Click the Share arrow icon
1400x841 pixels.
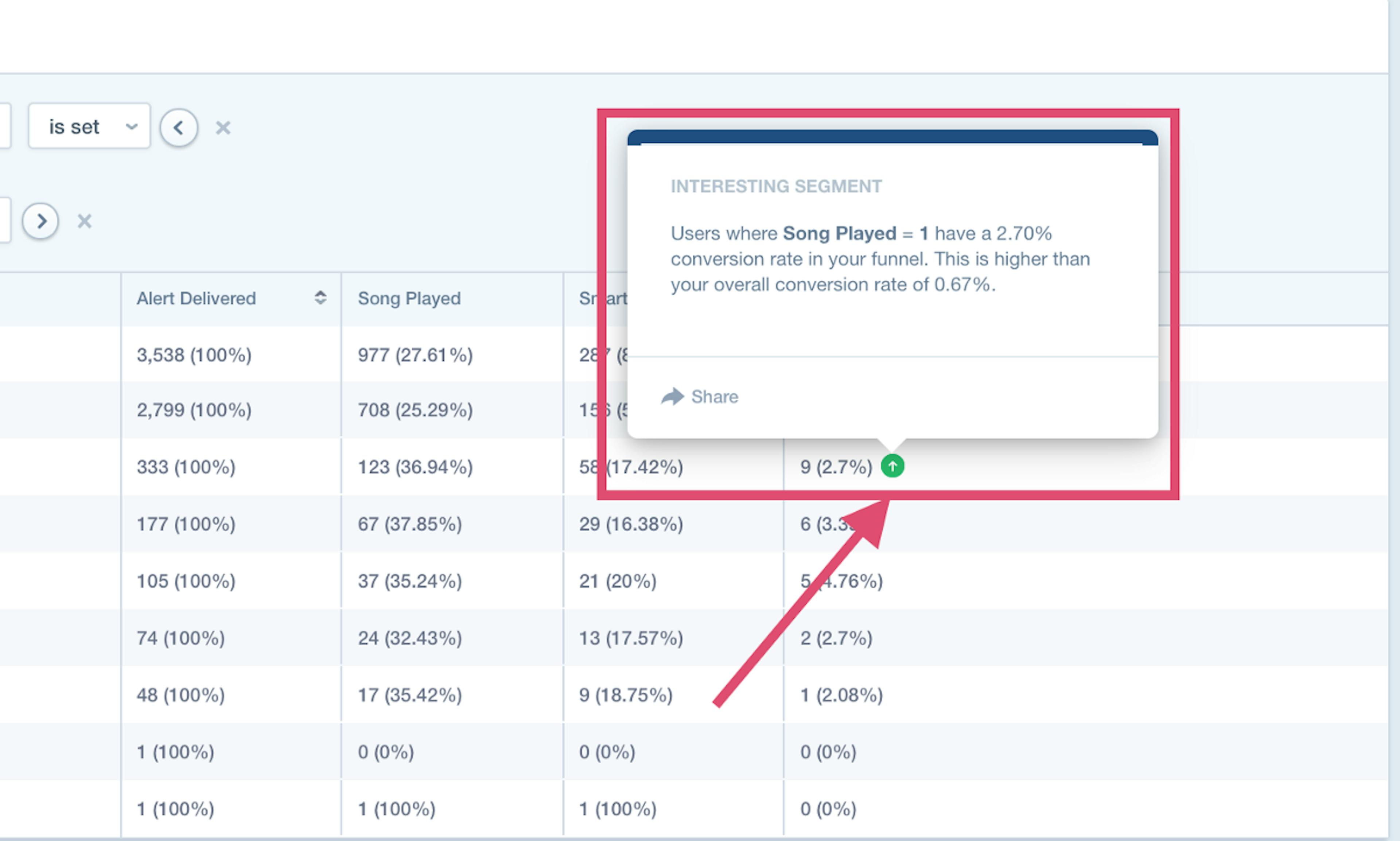(672, 397)
